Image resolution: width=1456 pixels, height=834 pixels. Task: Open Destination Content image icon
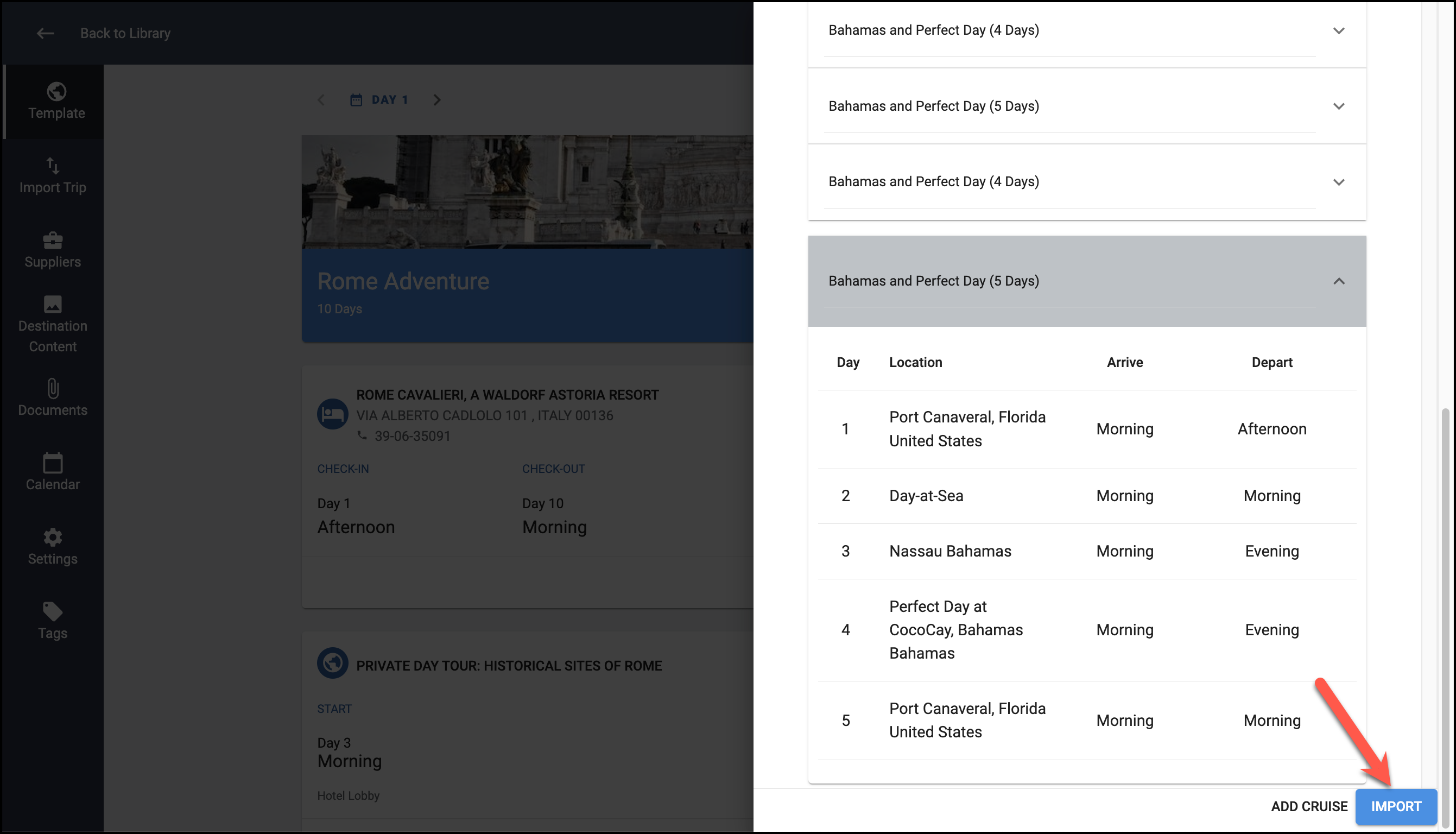(x=53, y=304)
